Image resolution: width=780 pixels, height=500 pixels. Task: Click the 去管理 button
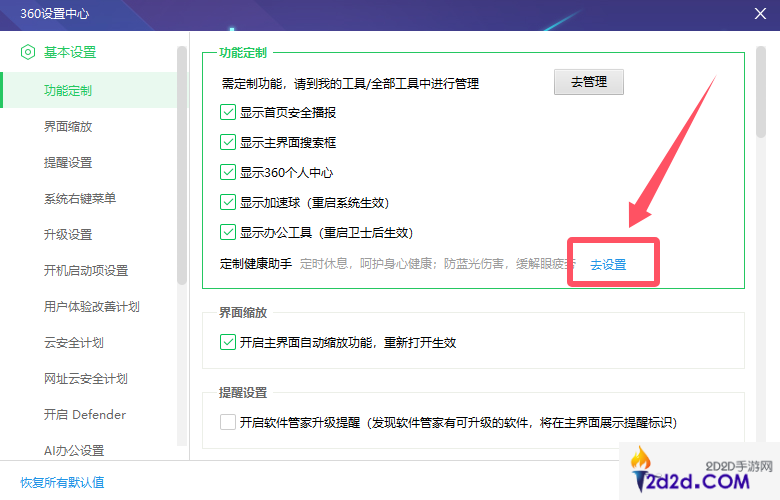point(589,82)
